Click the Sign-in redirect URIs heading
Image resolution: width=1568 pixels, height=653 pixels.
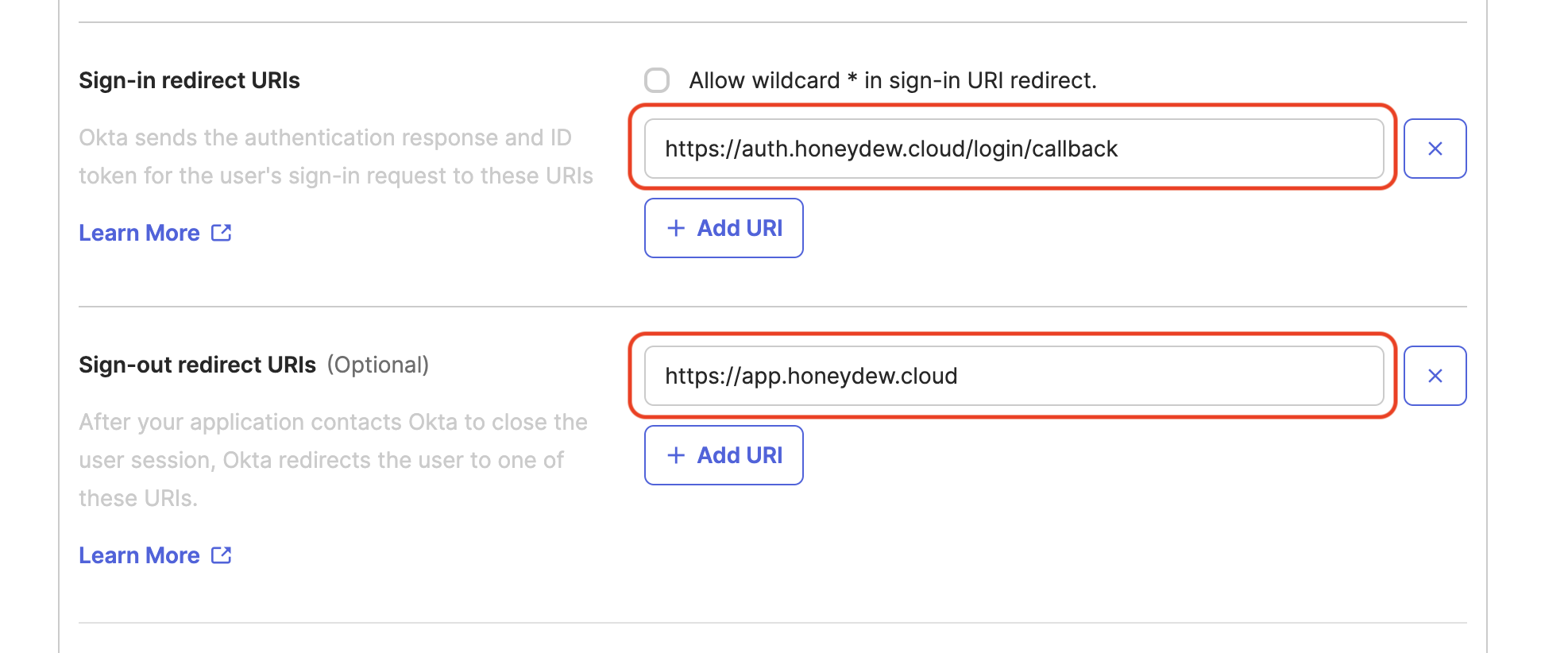point(188,79)
